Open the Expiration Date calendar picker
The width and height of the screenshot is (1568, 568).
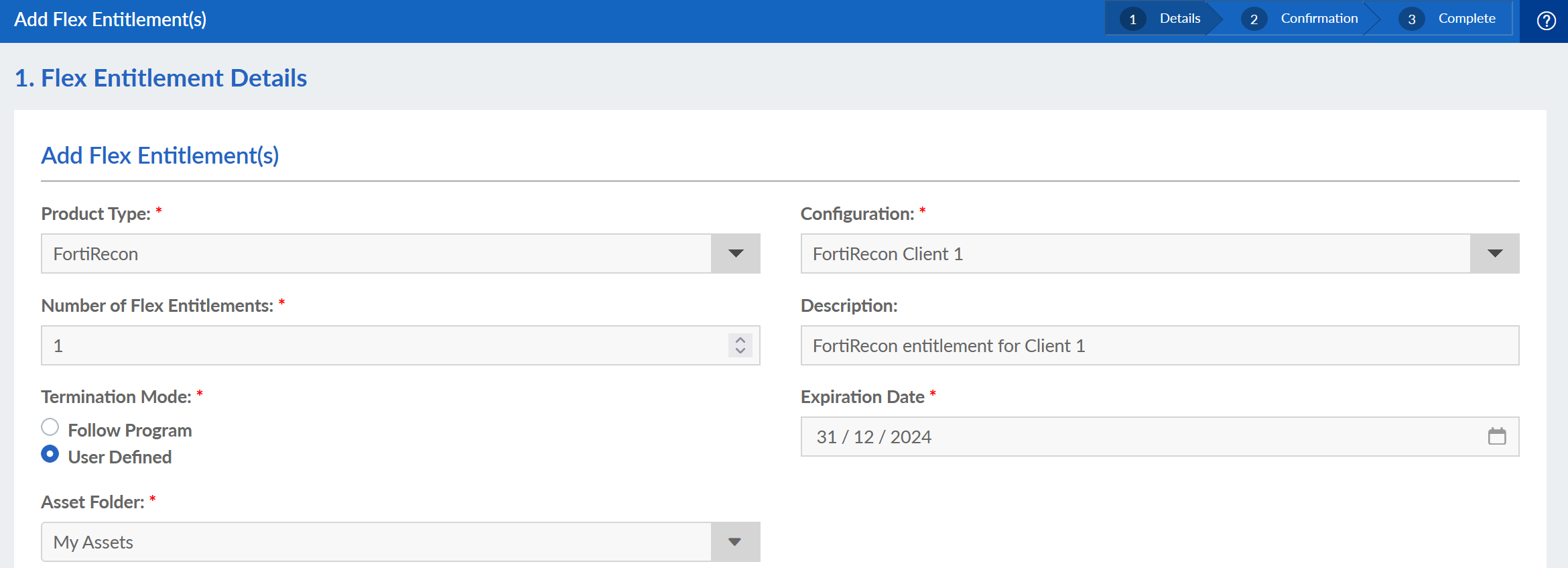1496,437
